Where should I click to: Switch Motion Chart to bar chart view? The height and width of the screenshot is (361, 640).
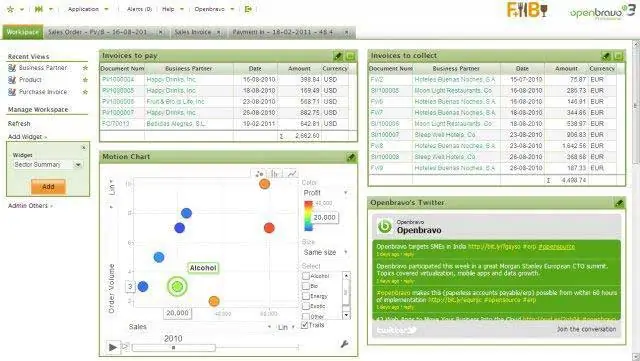(276, 174)
